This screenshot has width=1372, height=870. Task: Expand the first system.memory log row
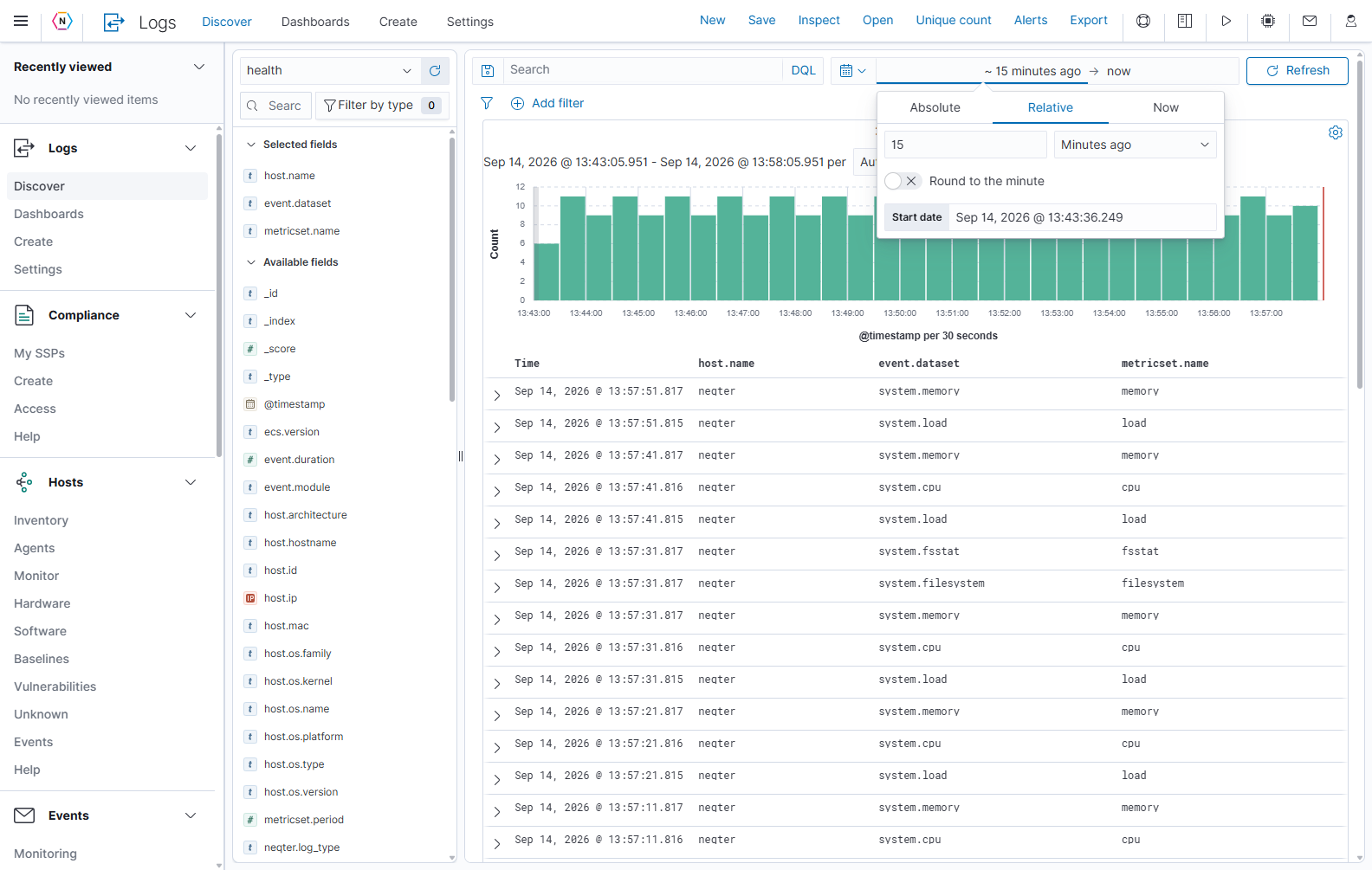(x=497, y=395)
